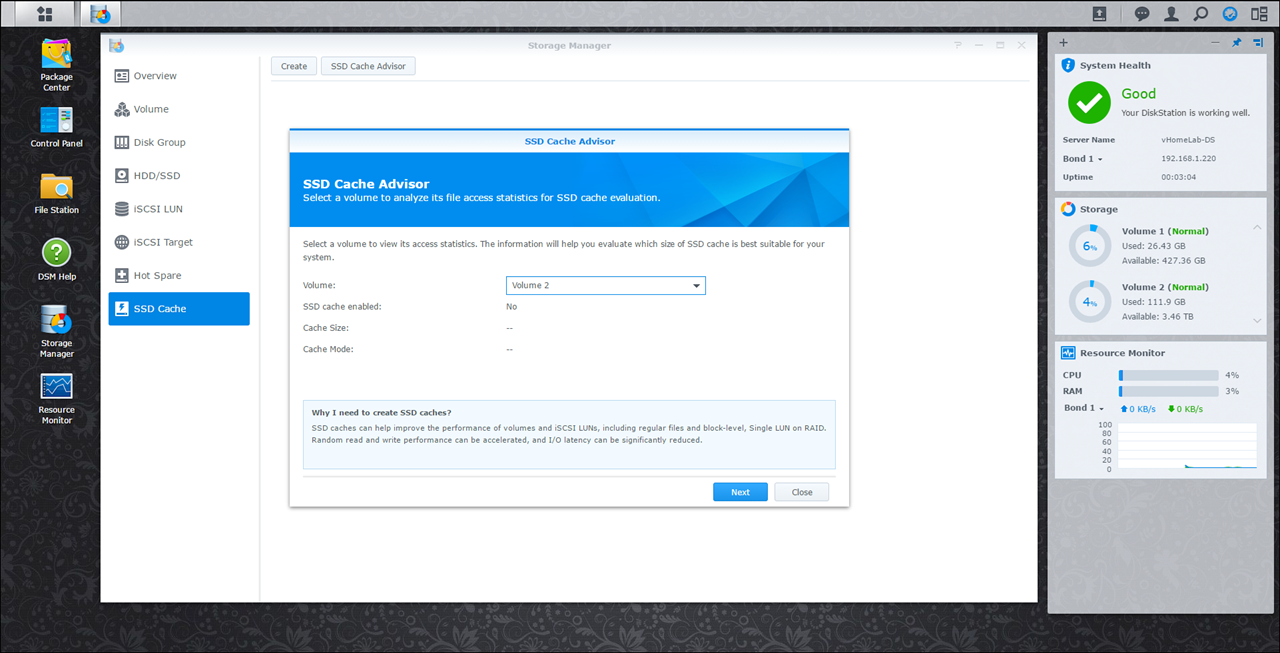The image size is (1280, 653).
Task: Click the search magnifier icon in taskbar
Action: 1200,14
